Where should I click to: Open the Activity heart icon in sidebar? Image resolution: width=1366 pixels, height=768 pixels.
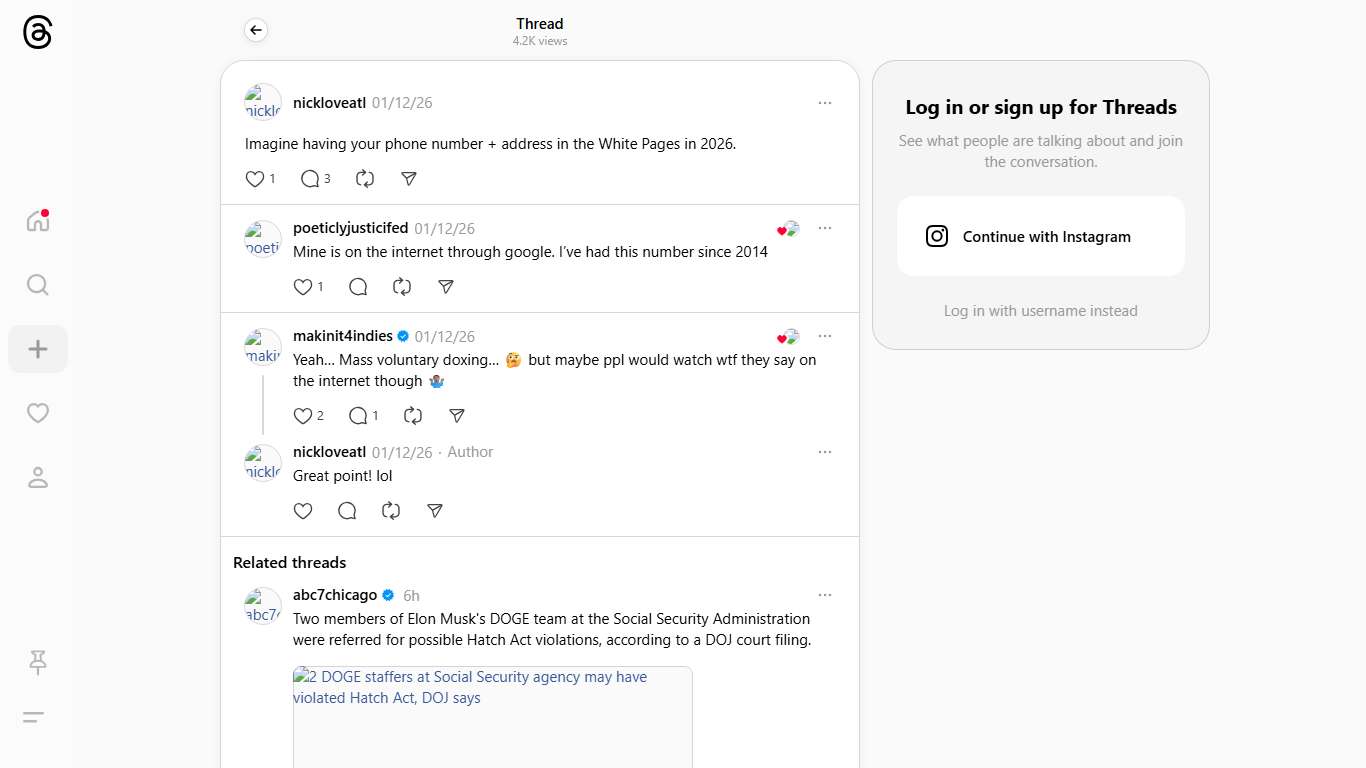point(37,413)
